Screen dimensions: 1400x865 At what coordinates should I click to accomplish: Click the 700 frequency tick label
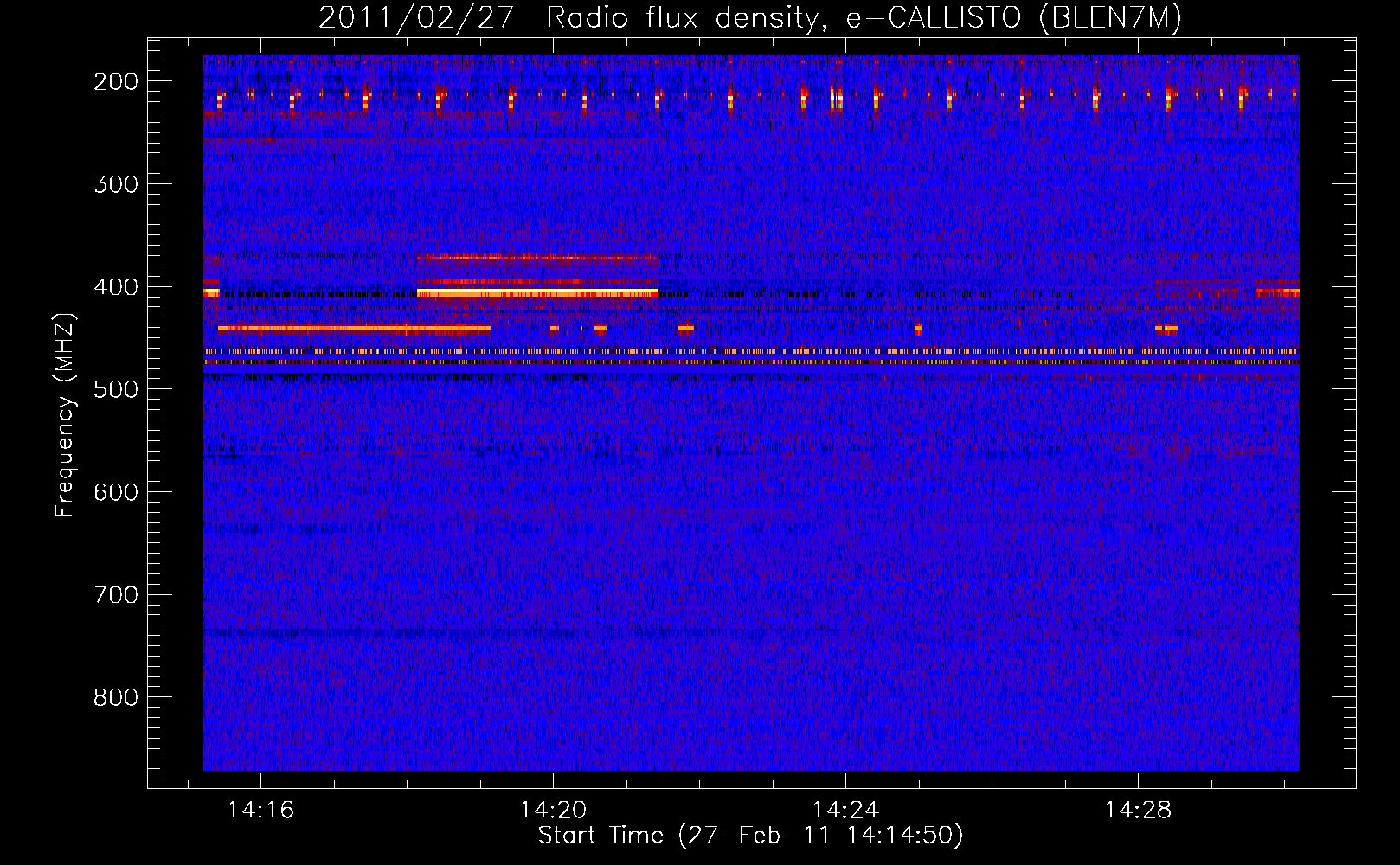[x=115, y=595]
